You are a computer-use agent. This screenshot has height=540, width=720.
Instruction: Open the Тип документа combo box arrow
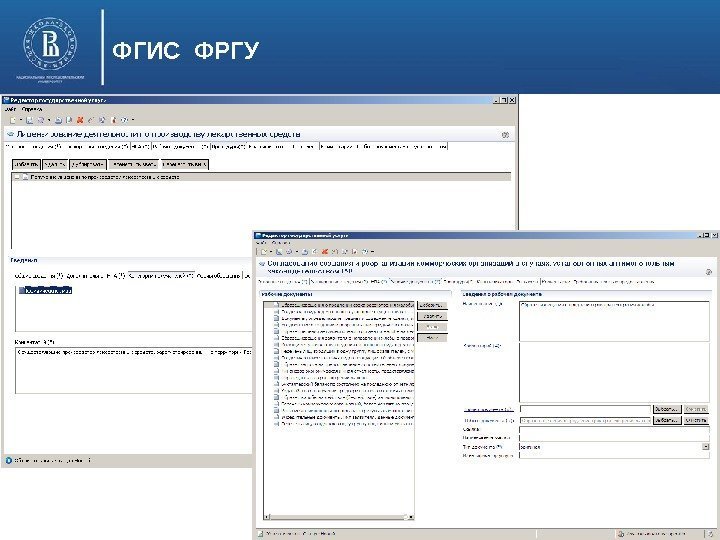[705, 447]
